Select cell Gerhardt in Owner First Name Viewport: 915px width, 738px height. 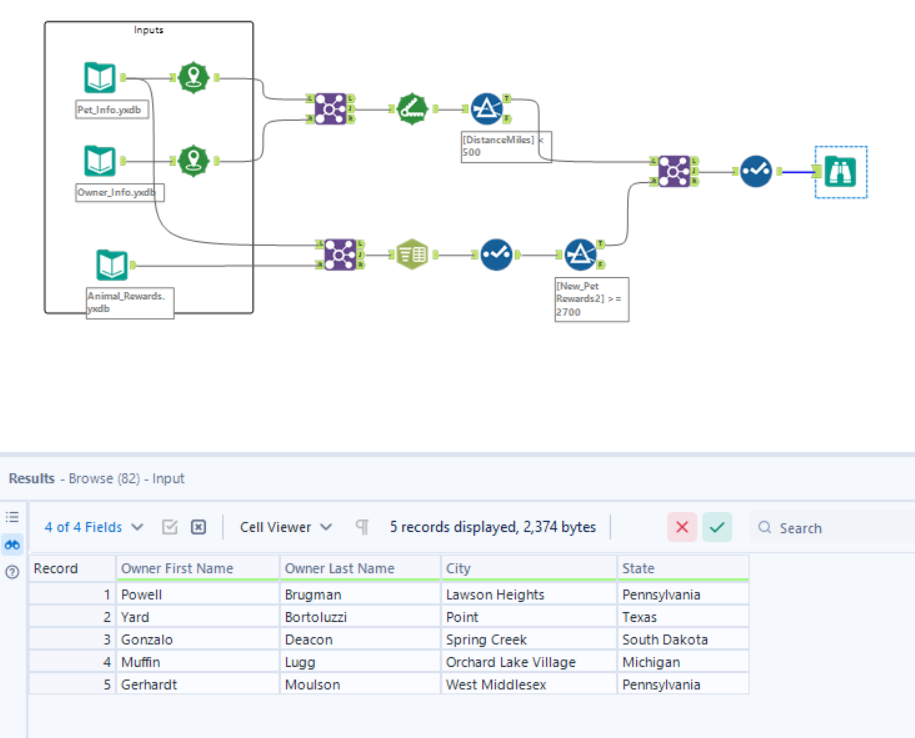(x=198, y=684)
